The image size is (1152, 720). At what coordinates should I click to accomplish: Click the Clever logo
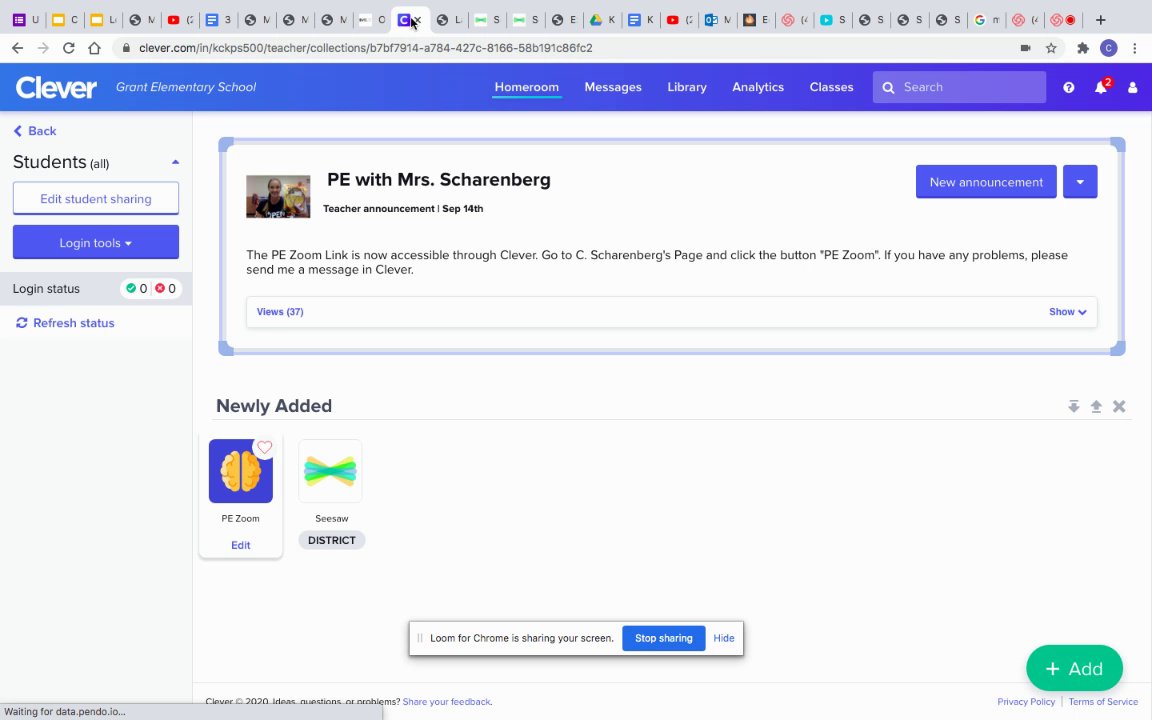click(x=56, y=87)
